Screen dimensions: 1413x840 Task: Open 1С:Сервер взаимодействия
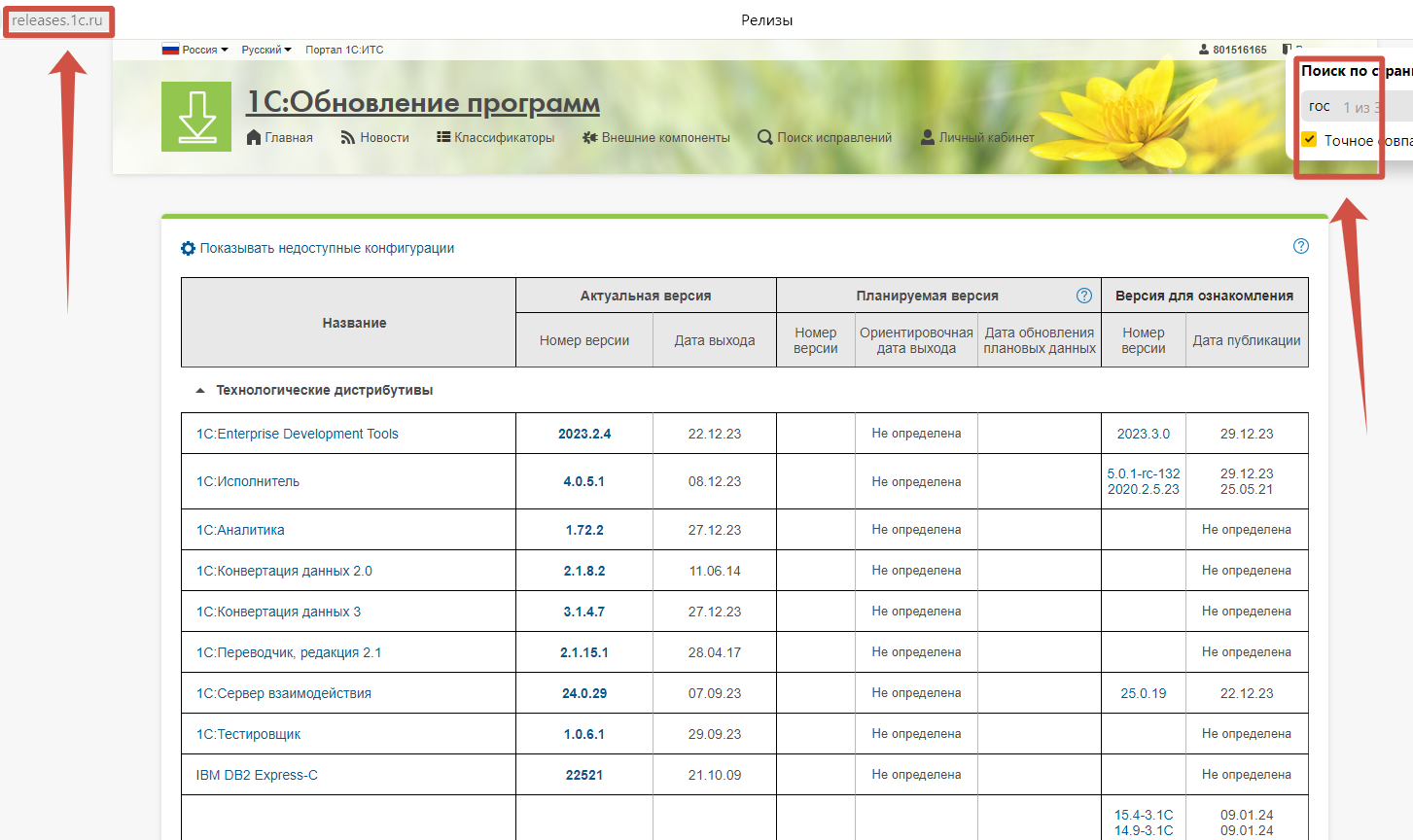coord(284,693)
